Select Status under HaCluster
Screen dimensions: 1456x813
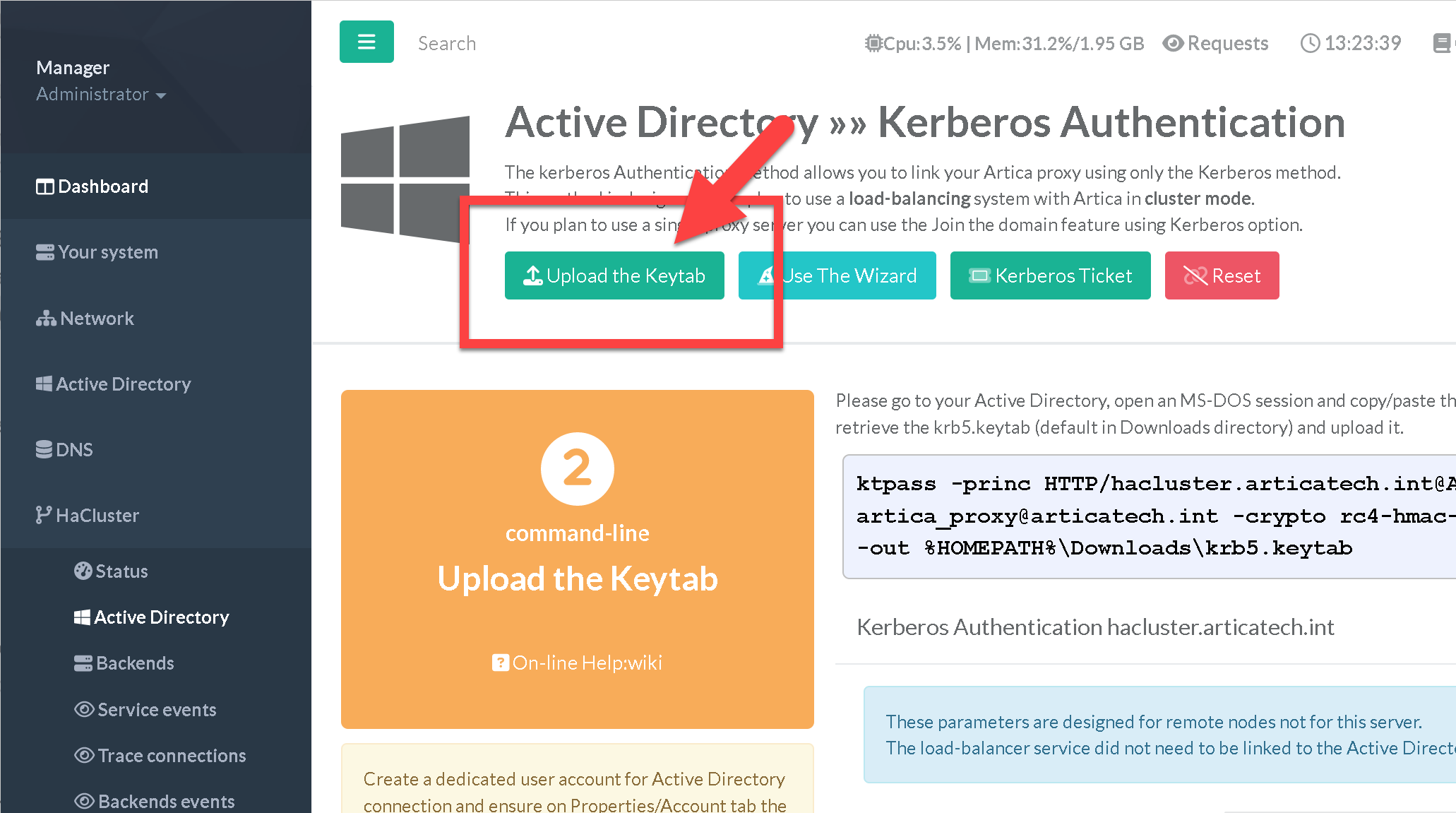[112, 571]
